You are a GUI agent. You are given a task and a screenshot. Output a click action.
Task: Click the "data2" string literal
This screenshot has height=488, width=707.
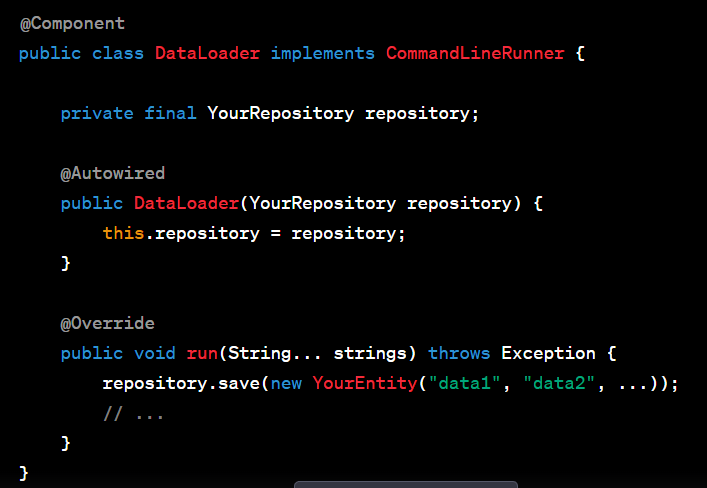click(559, 383)
